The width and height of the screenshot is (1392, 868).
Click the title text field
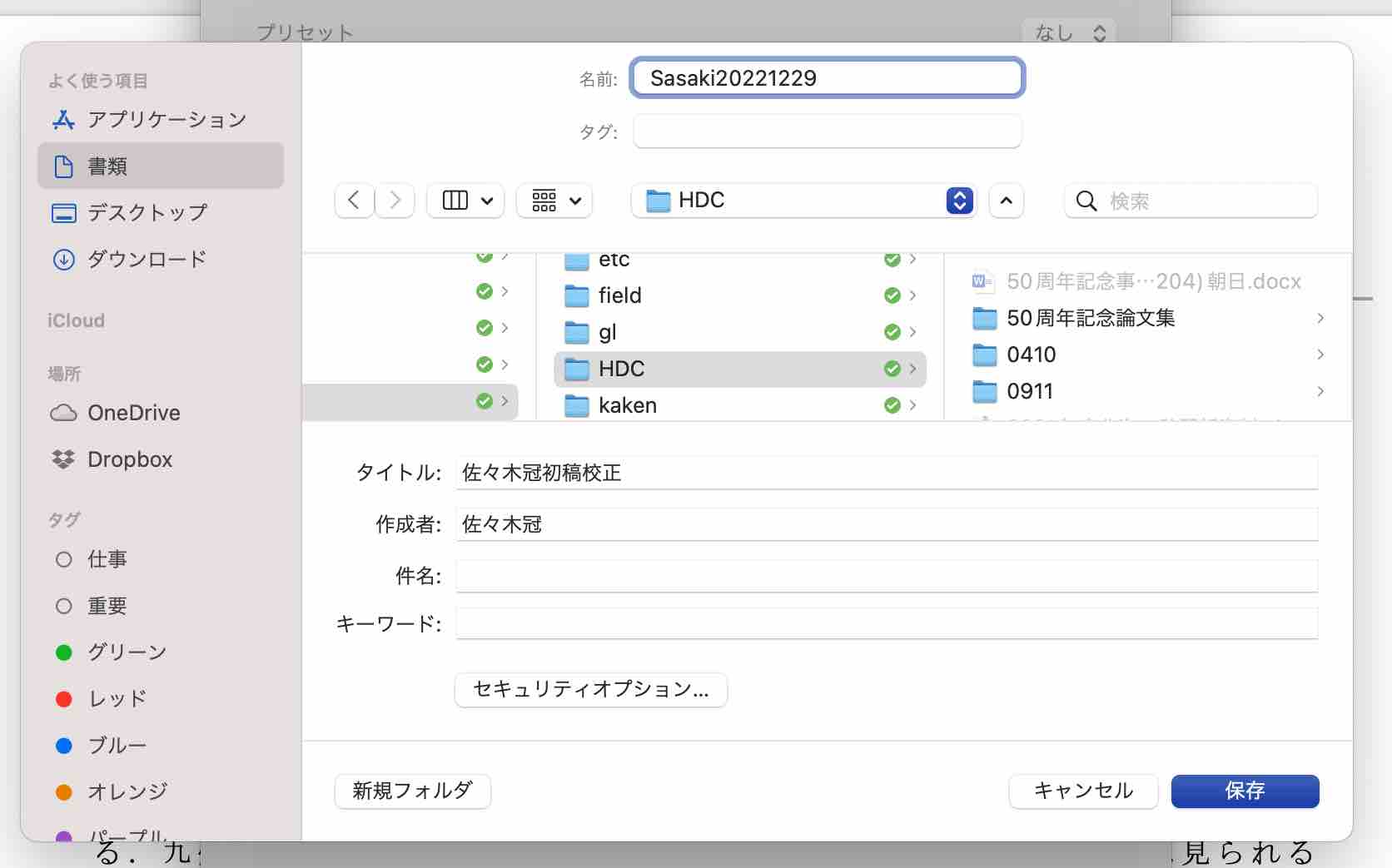pos(886,473)
